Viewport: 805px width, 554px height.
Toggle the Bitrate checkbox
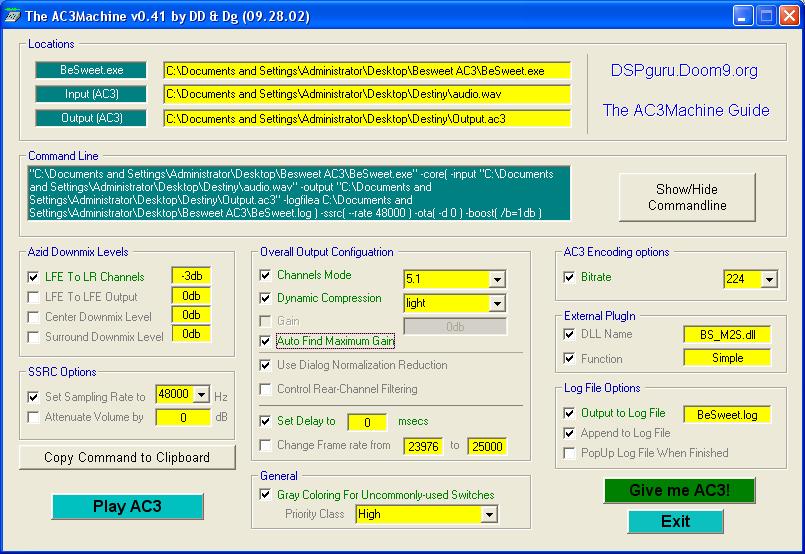click(569, 277)
